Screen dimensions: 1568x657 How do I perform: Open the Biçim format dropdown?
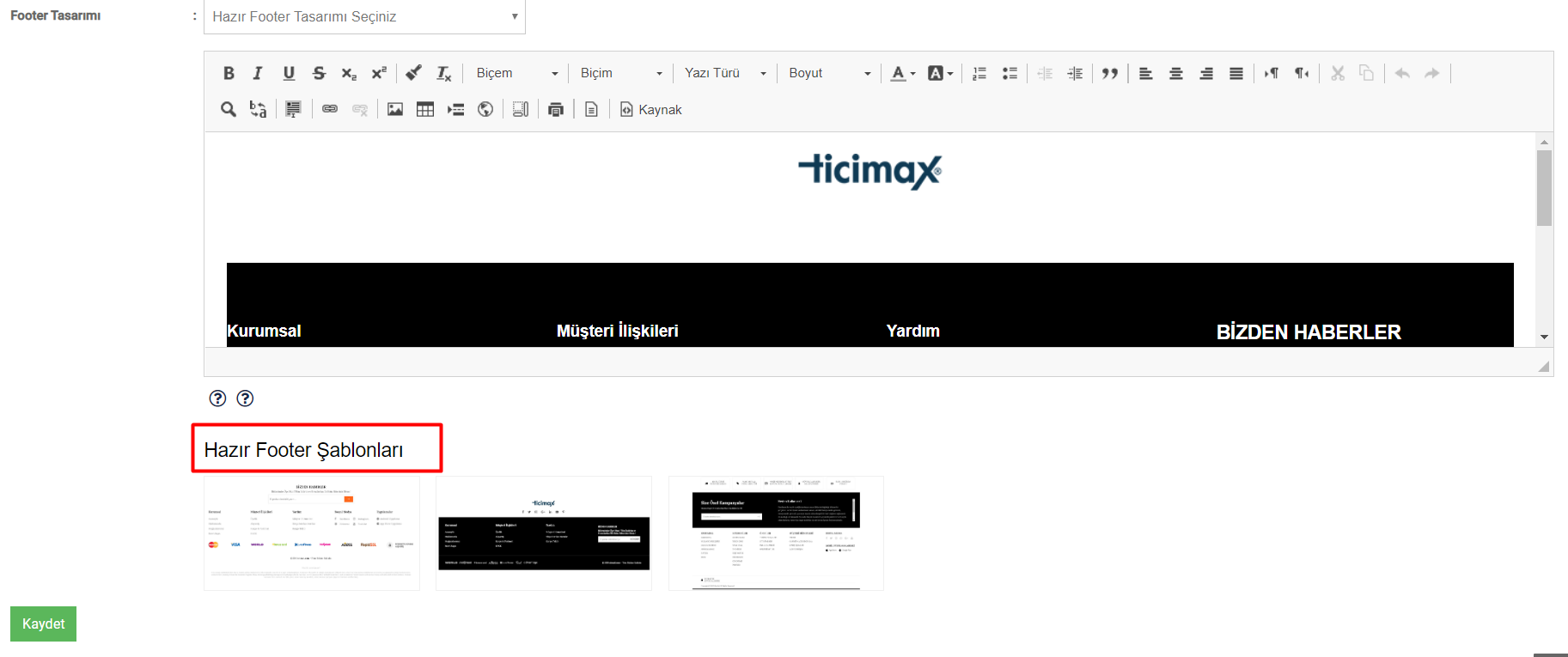click(622, 73)
